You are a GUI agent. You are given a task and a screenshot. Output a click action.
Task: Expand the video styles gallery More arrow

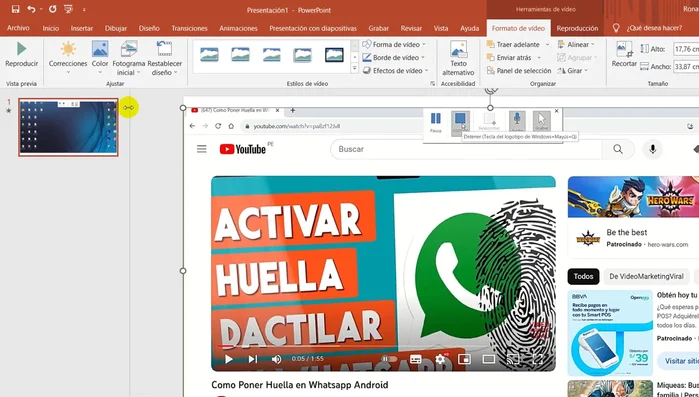click(355, 69)
